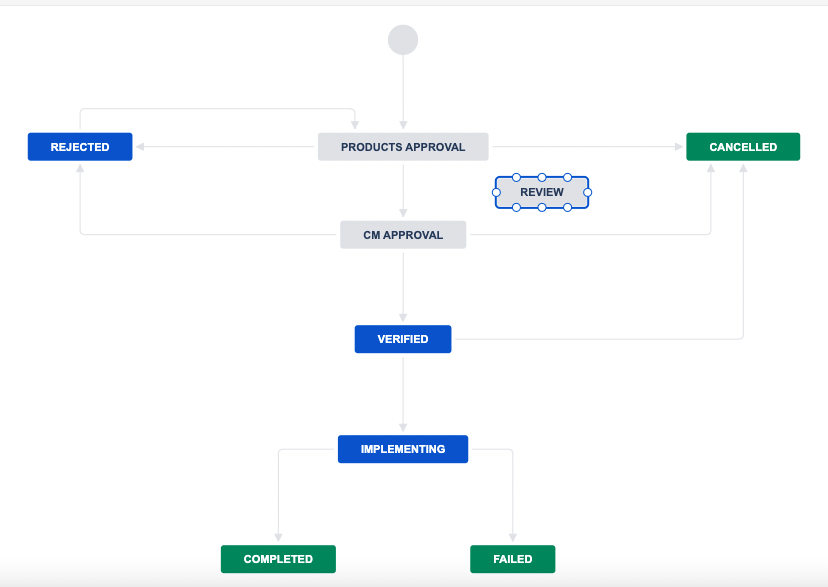Select the IMPLEMENTING status node
Screen dimensions: 828x587
pos(403,449)
